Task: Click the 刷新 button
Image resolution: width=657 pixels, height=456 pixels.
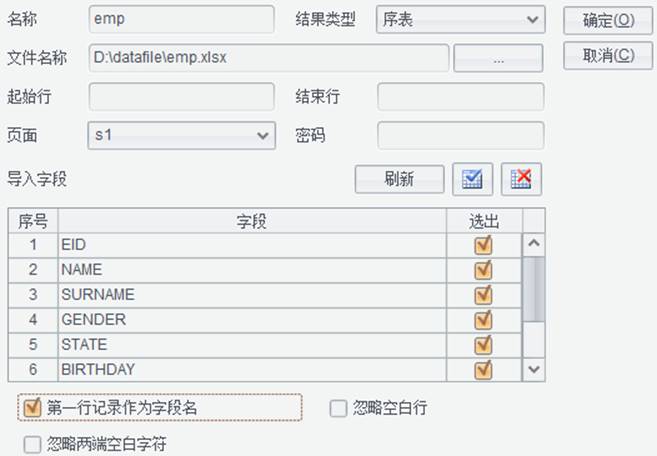Action: tap(399, 179)
